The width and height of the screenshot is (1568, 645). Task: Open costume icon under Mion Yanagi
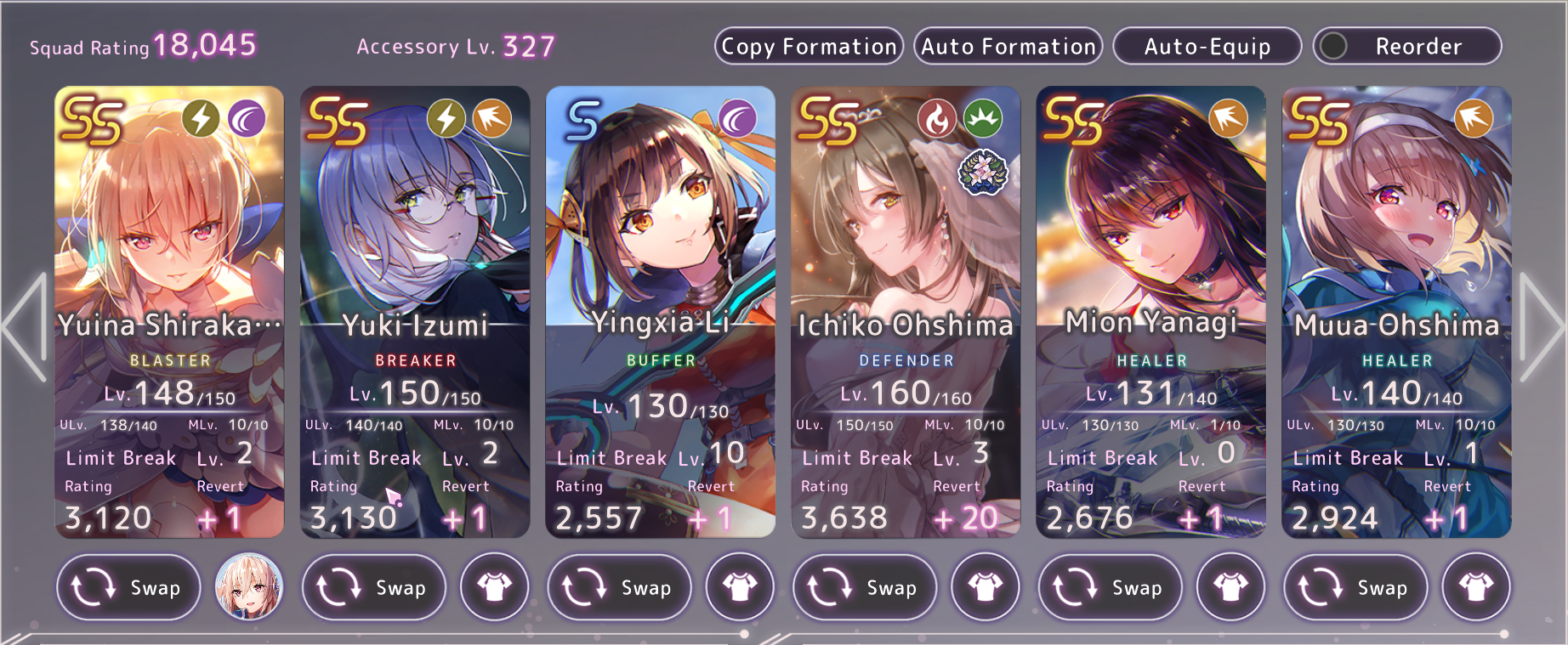[x=1230, y=586]
